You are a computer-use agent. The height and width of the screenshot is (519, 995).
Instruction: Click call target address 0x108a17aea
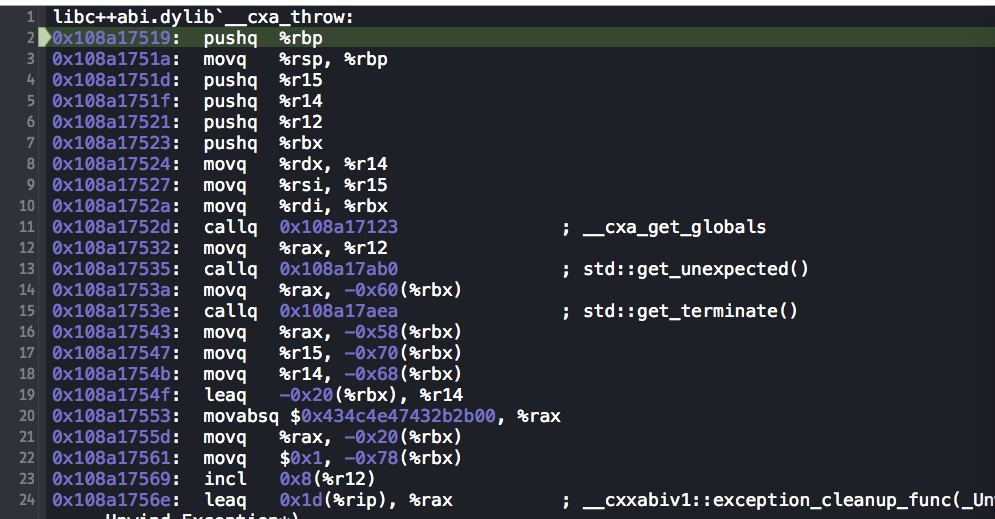pos(338,311)
